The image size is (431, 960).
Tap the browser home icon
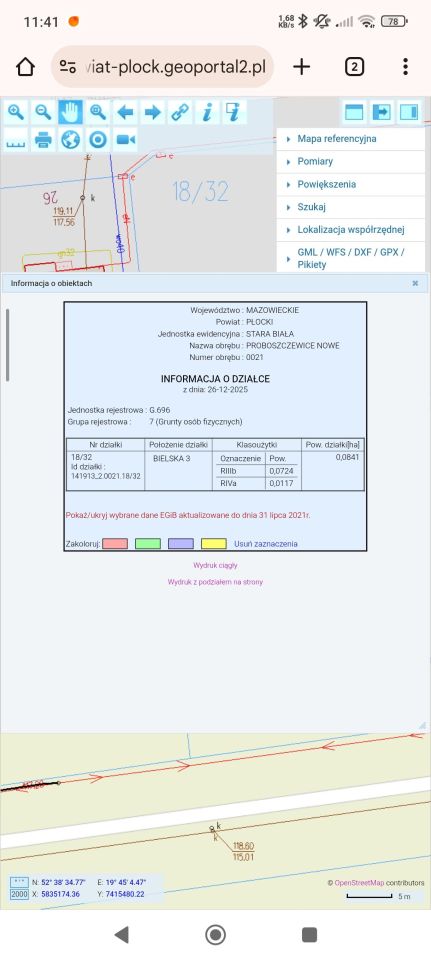coord(25,67)
